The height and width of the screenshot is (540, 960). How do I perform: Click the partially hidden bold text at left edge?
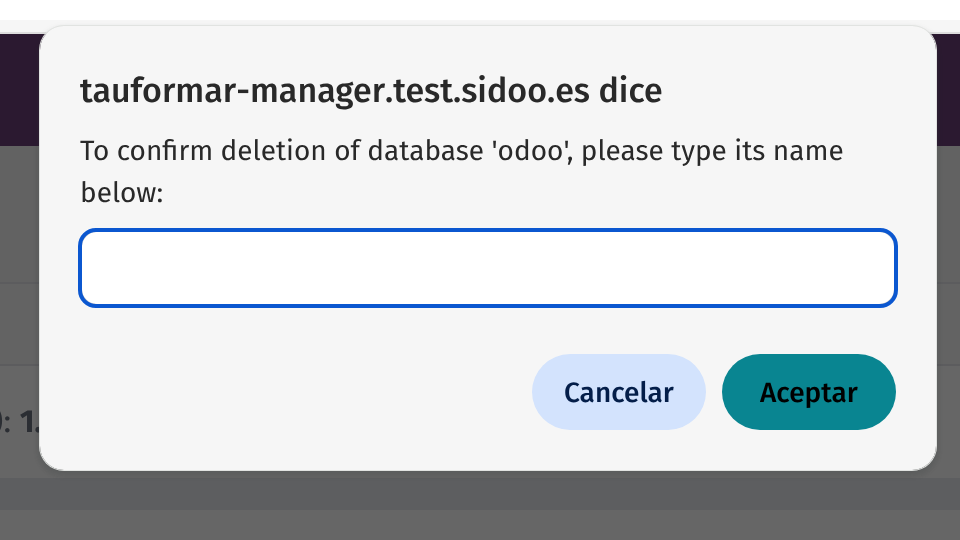(22, 422)
